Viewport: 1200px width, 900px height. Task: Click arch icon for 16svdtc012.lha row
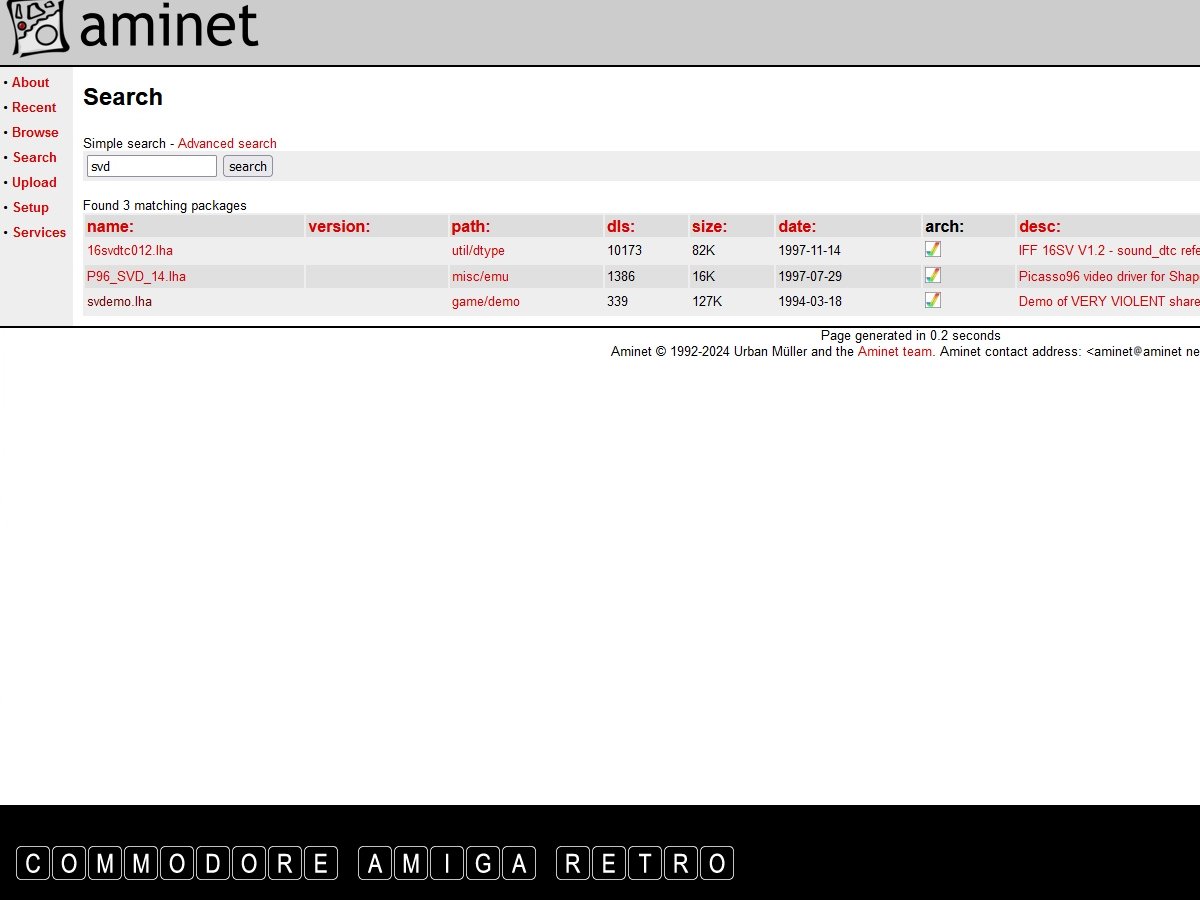933,250
